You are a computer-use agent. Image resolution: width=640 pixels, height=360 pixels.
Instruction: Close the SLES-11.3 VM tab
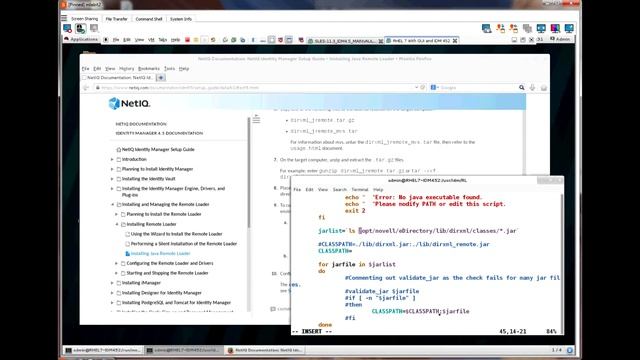(x=380, y=41)
